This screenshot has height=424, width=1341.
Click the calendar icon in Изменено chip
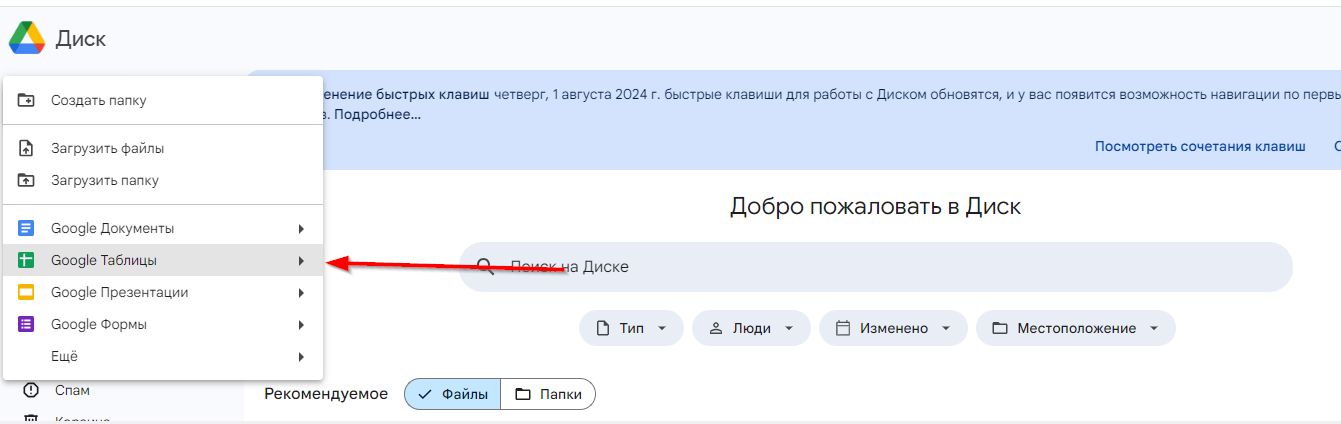[843, 328]
